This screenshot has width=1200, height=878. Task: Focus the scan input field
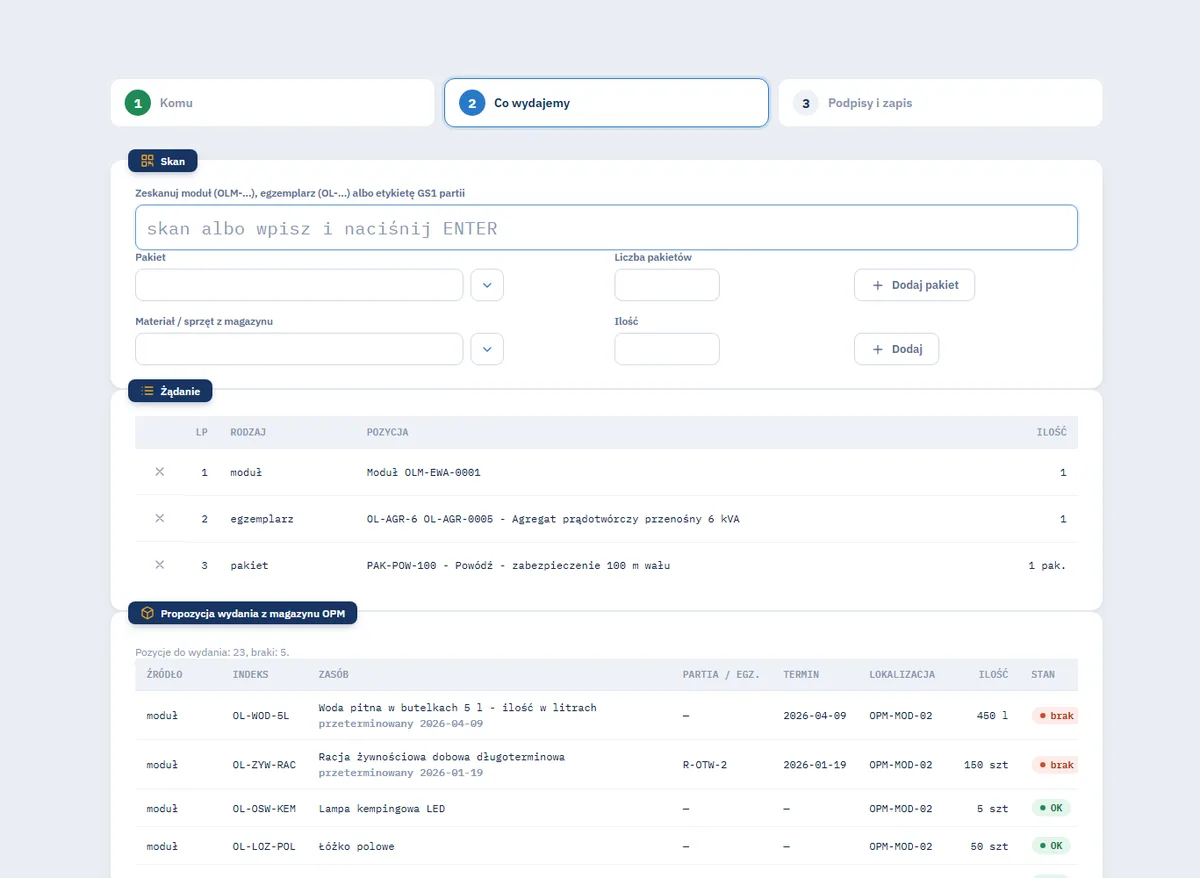click(x=606, y=228)
